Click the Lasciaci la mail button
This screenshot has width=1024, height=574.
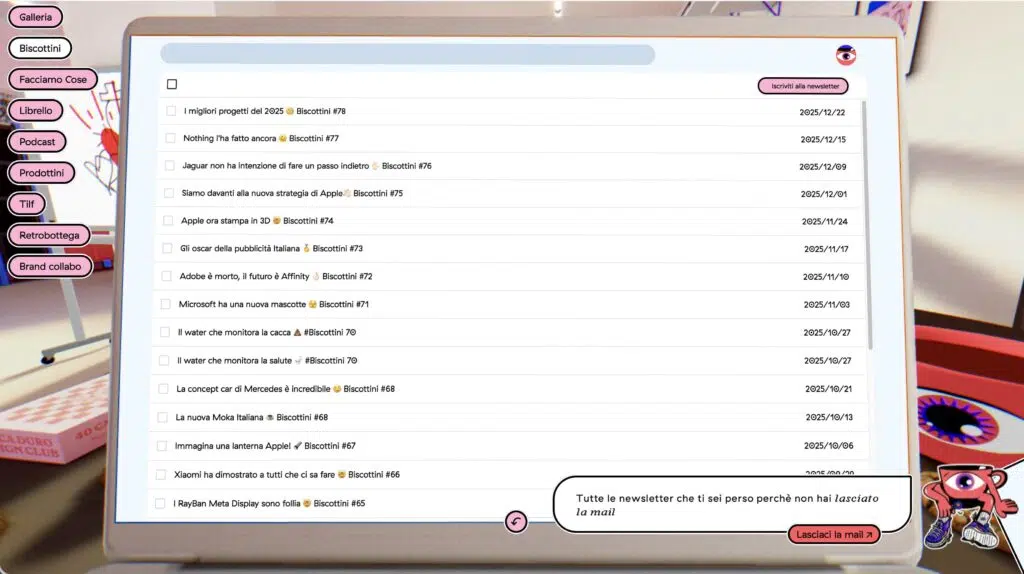[x=834, y=534]
